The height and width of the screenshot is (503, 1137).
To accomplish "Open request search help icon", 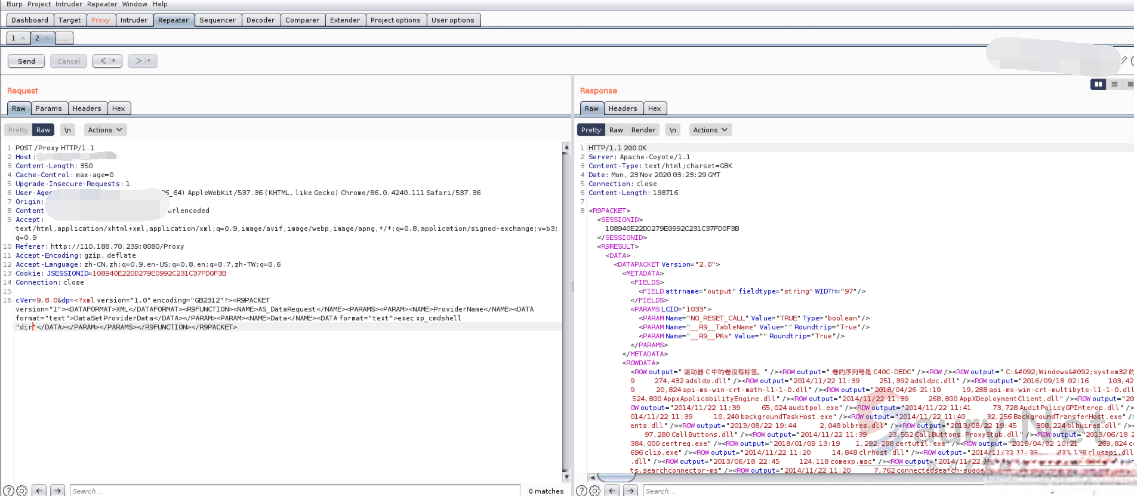I will click(x=9, y=491).
